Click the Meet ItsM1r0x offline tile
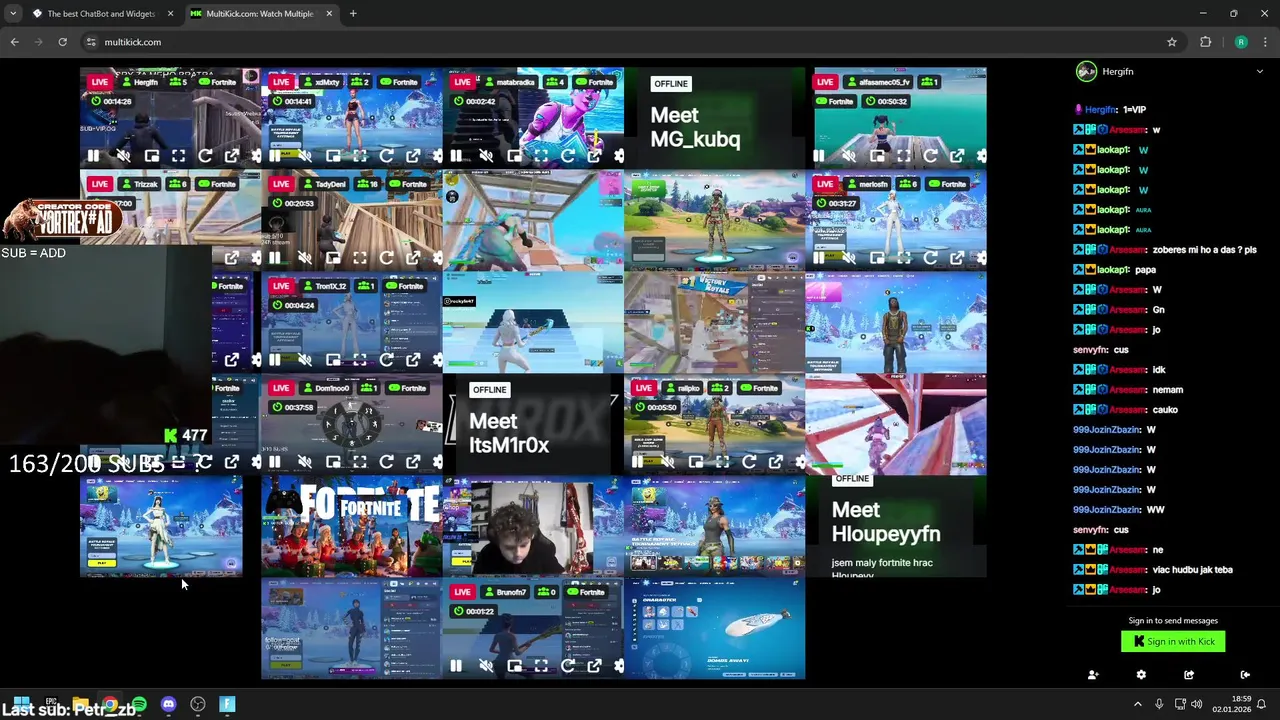 533,424
